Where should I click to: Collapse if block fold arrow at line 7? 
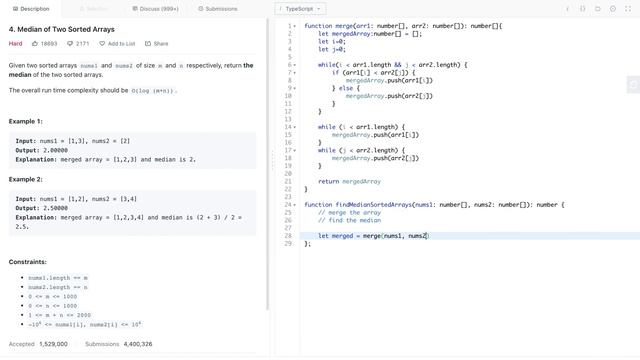pyautogui.click(x=295, y=73)
